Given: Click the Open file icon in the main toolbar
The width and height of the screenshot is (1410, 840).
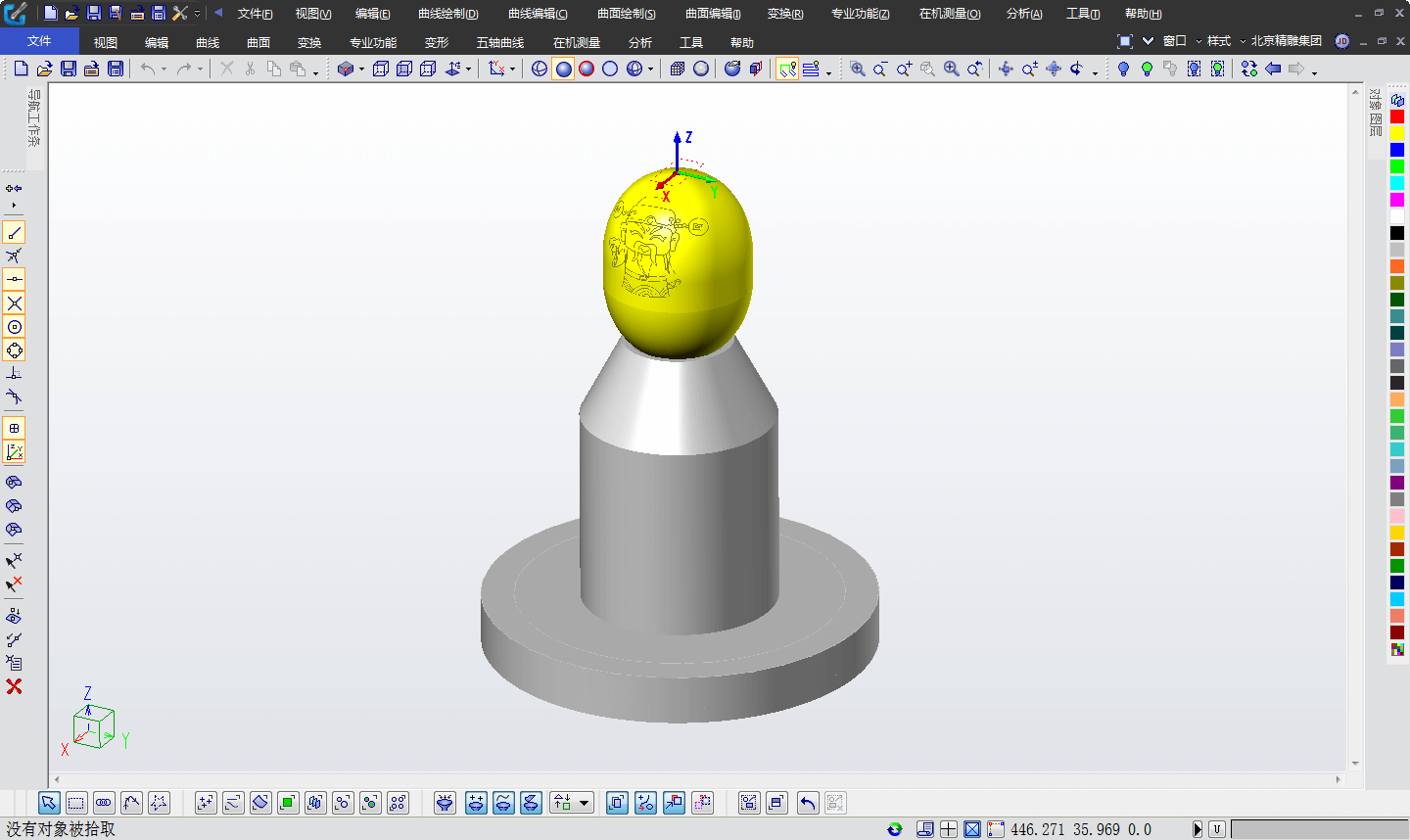Looking at the screenshot, I should coord(44,69).
